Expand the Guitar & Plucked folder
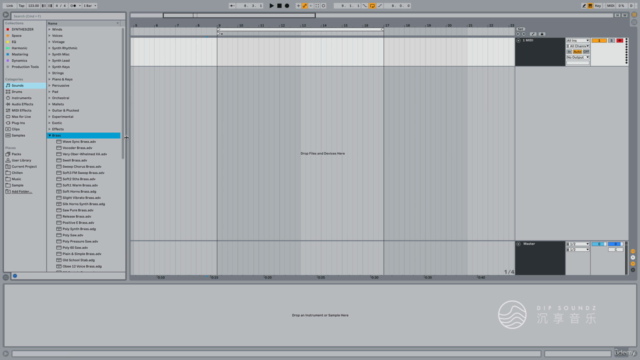The height and width of the screenshot is (360, 640). (x=50, y=110)
